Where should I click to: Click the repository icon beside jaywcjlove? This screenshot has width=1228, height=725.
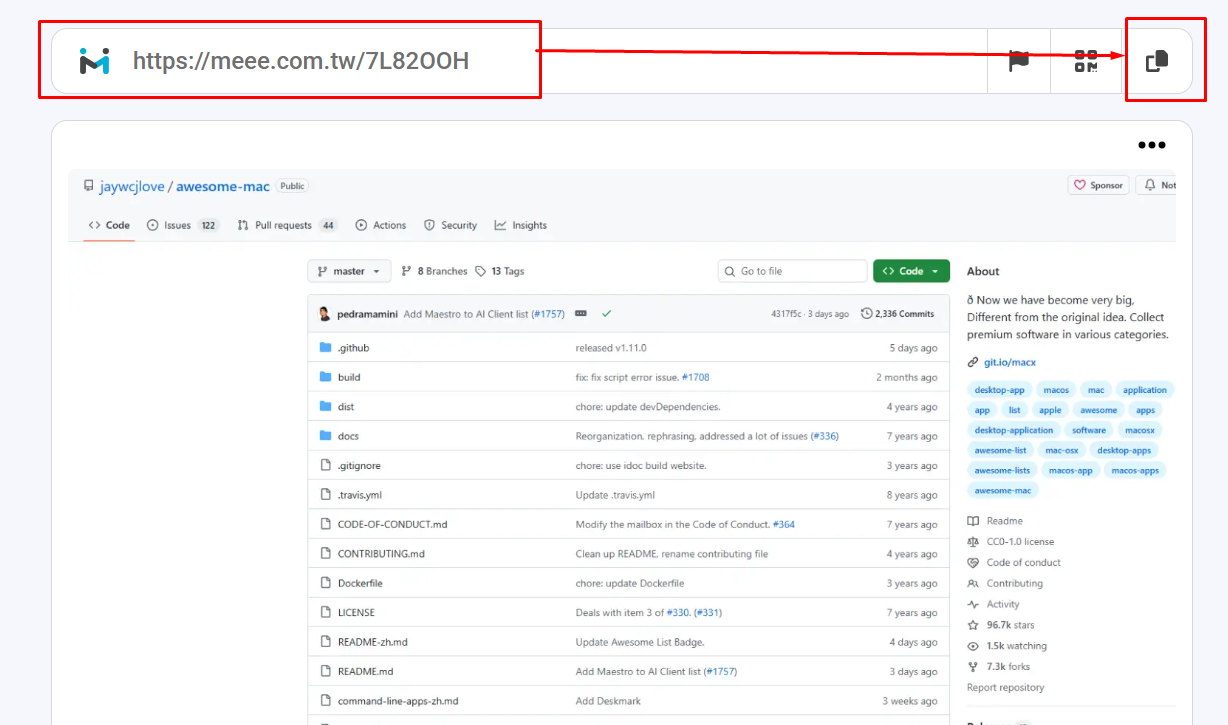pyautogui.click(x=88, y=186)
